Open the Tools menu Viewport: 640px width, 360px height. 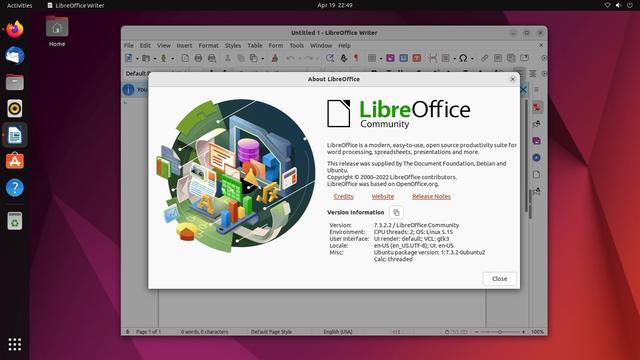pyautogui.click(x=297, y=46)
